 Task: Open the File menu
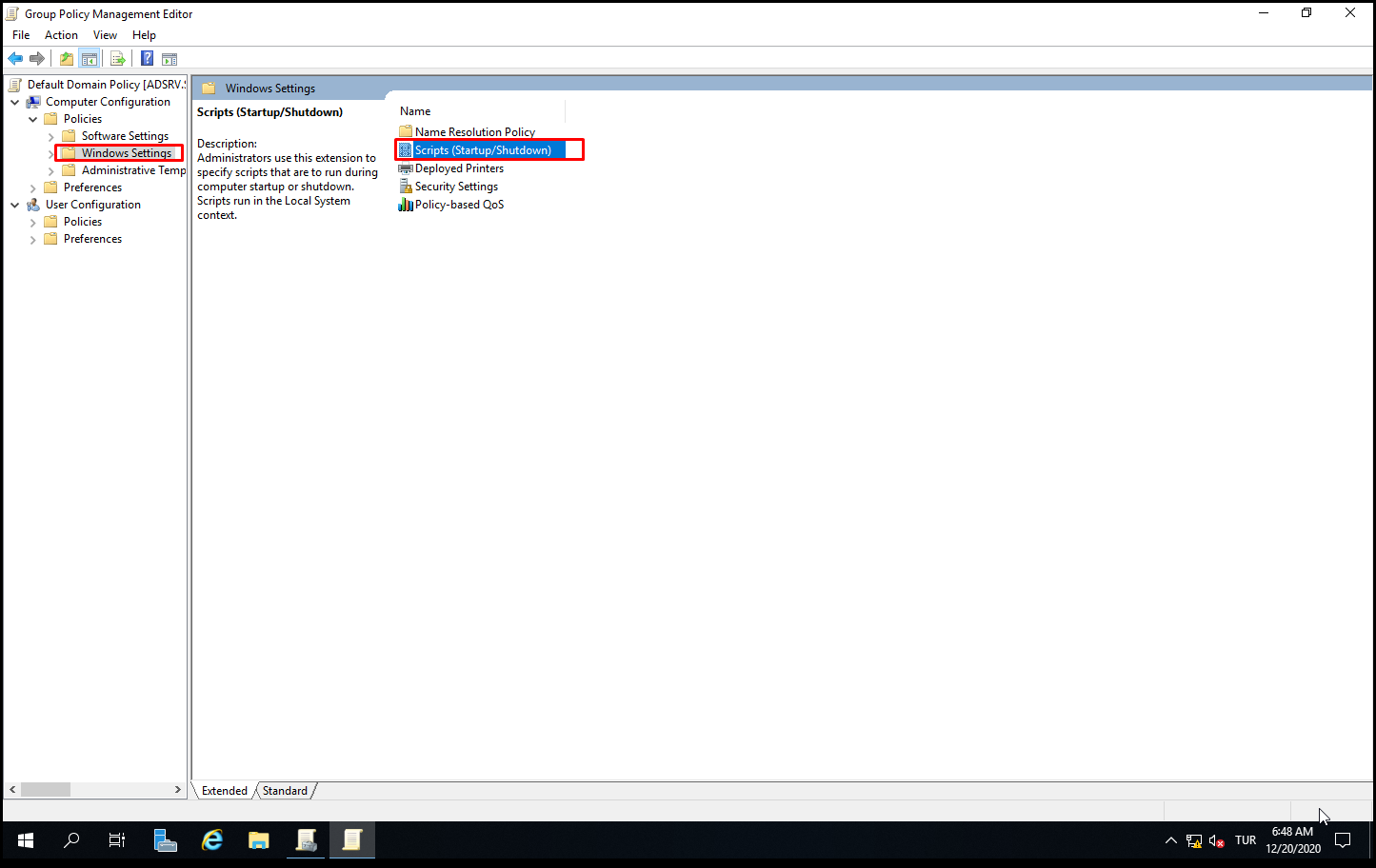click(21, 35)
